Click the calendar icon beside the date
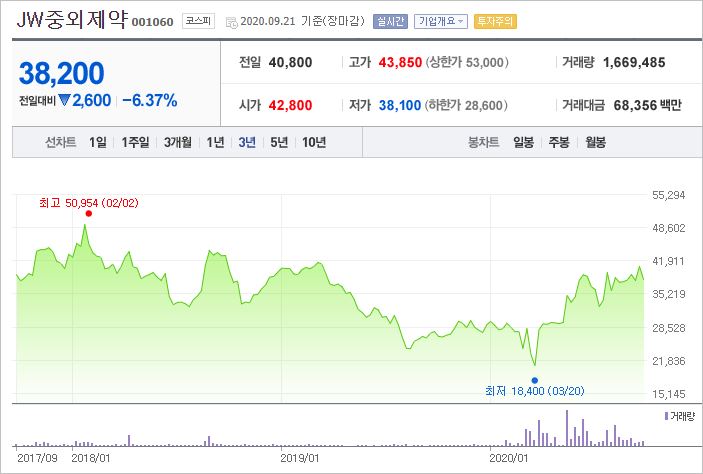 [x=231, y=22]
